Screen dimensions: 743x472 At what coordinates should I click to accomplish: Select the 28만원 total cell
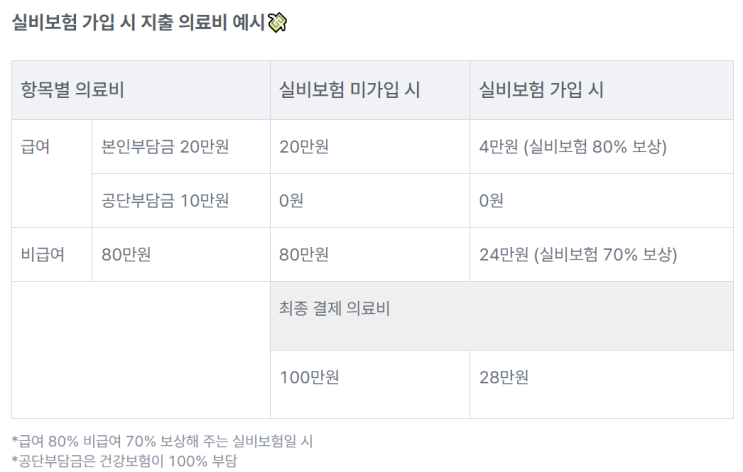601,384
